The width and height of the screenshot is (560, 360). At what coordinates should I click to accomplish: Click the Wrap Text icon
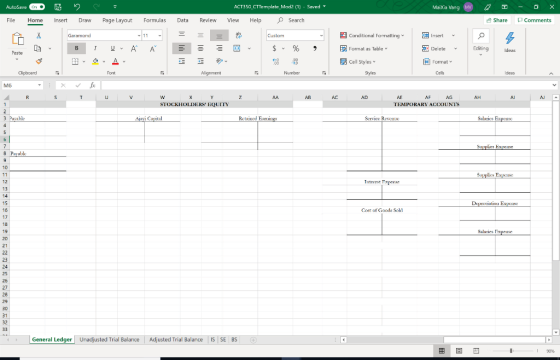pyautogui.click(x=239, y=35)
